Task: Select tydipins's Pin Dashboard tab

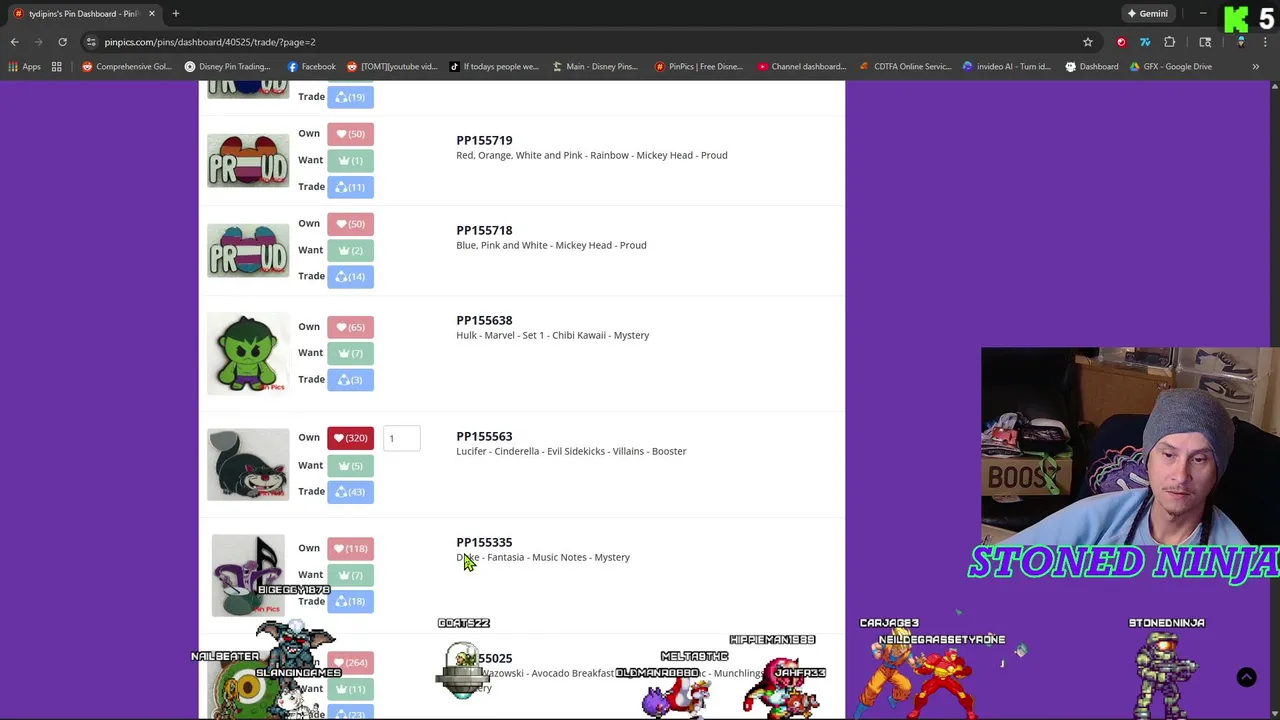Action: tap(82, 14)
